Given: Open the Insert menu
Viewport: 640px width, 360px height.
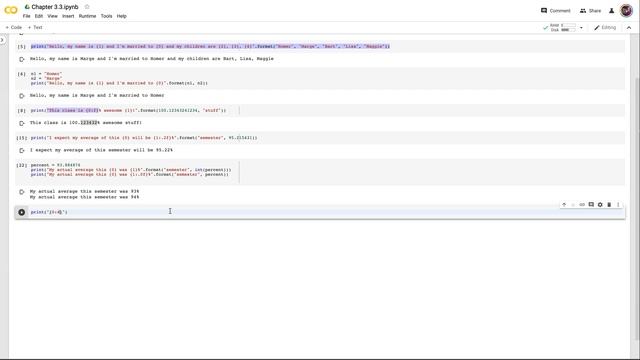Looking at the screenshot, I should 68,16.
